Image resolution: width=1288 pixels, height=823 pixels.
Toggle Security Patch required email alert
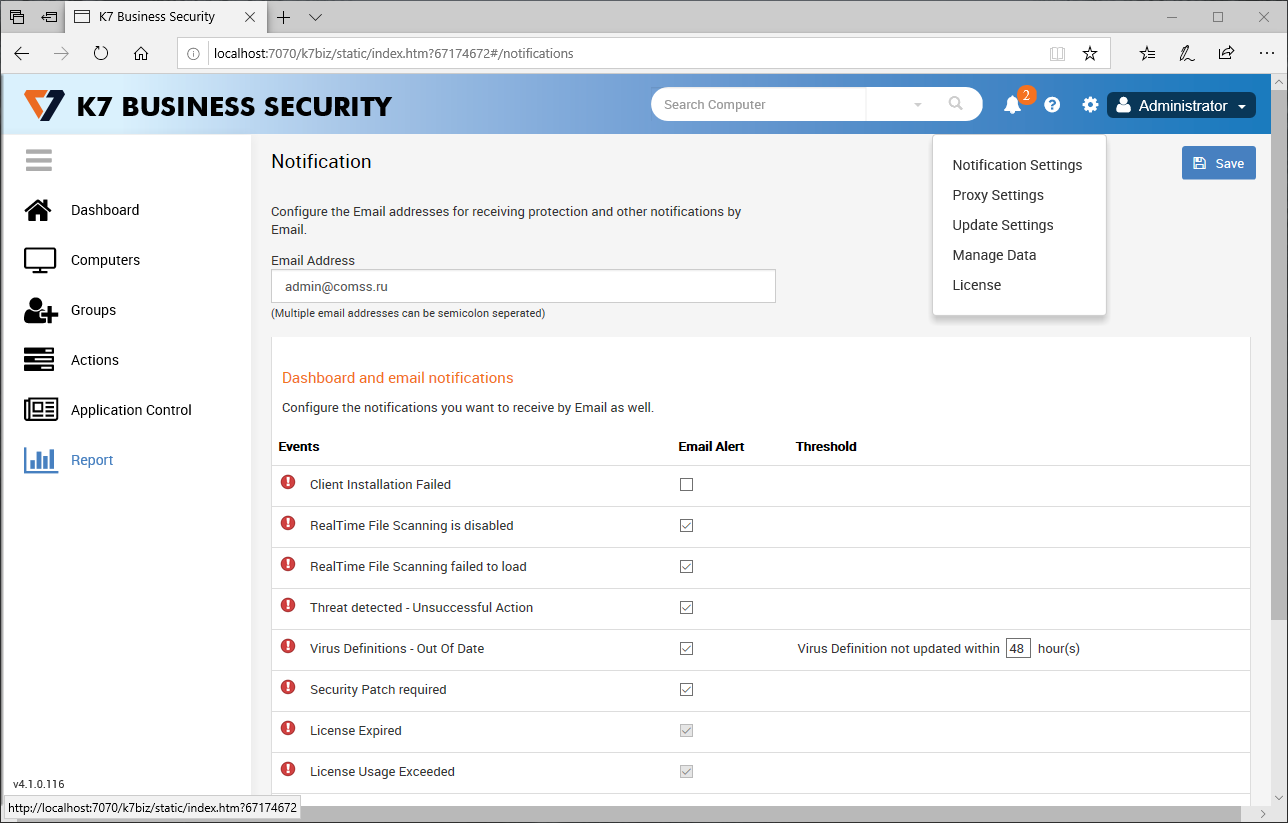click(x=686, y=690)
